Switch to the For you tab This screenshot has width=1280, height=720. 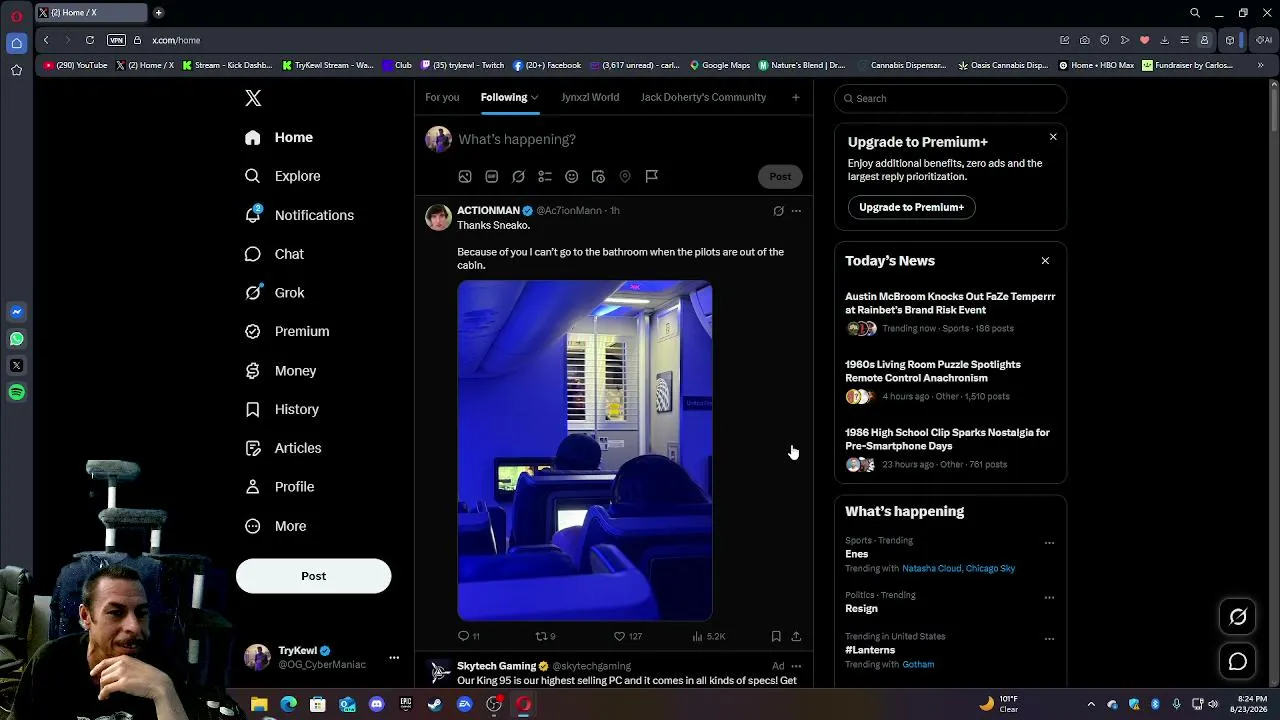(442, 97)
